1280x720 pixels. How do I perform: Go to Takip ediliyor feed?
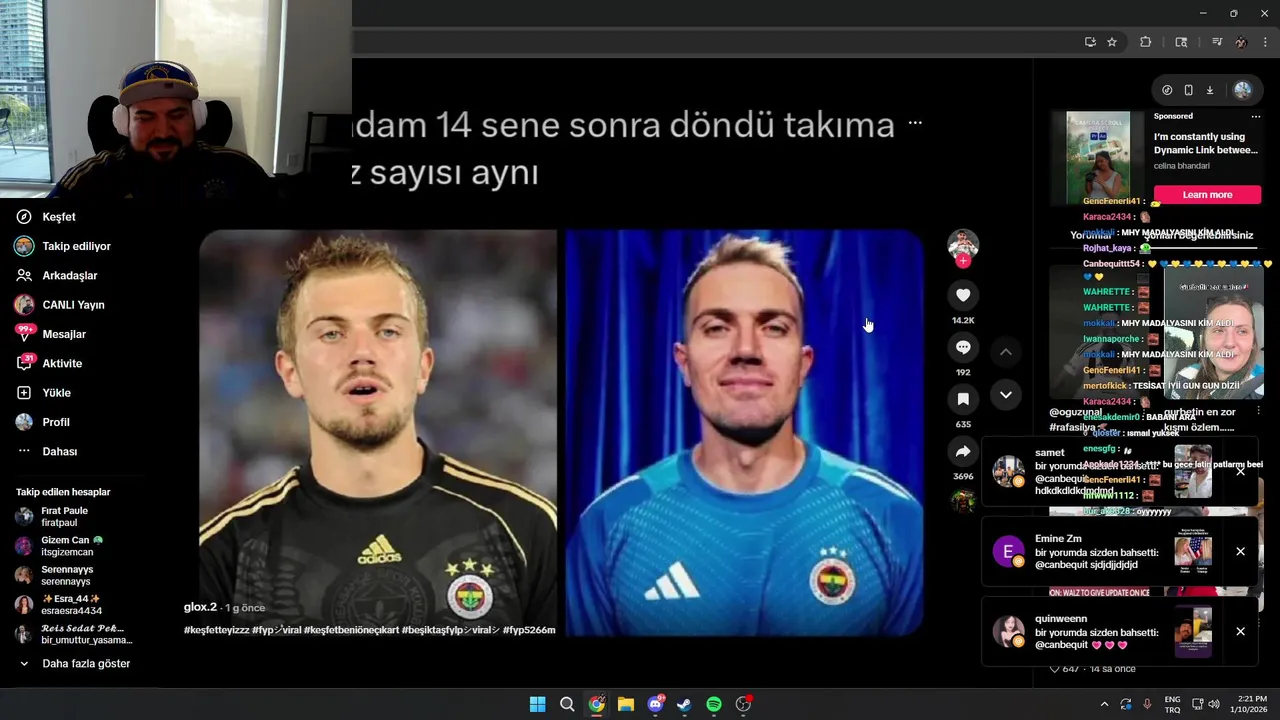63,246
